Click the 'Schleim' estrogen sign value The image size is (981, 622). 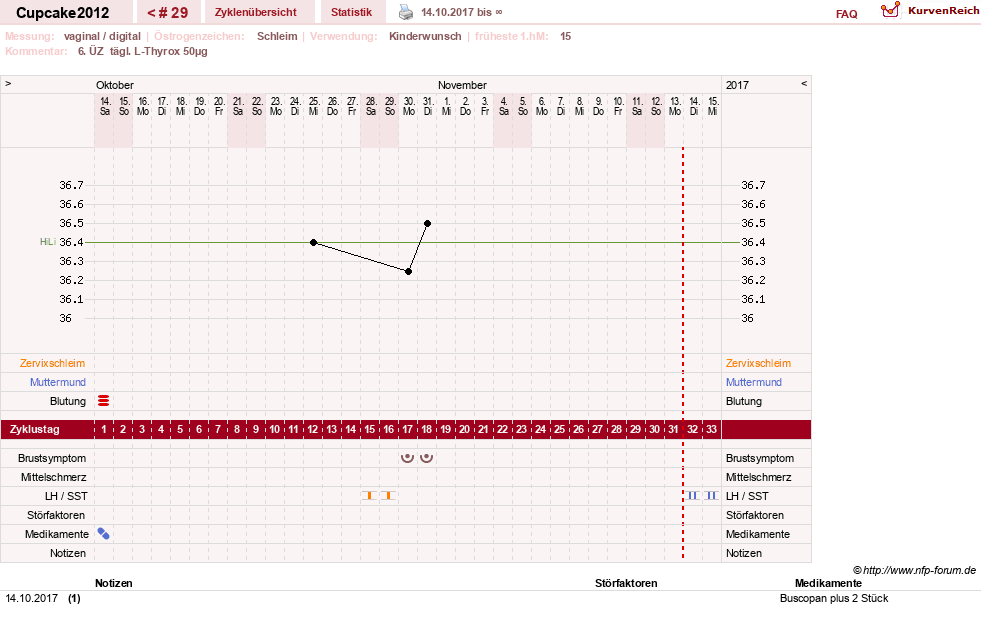point(277,36)
